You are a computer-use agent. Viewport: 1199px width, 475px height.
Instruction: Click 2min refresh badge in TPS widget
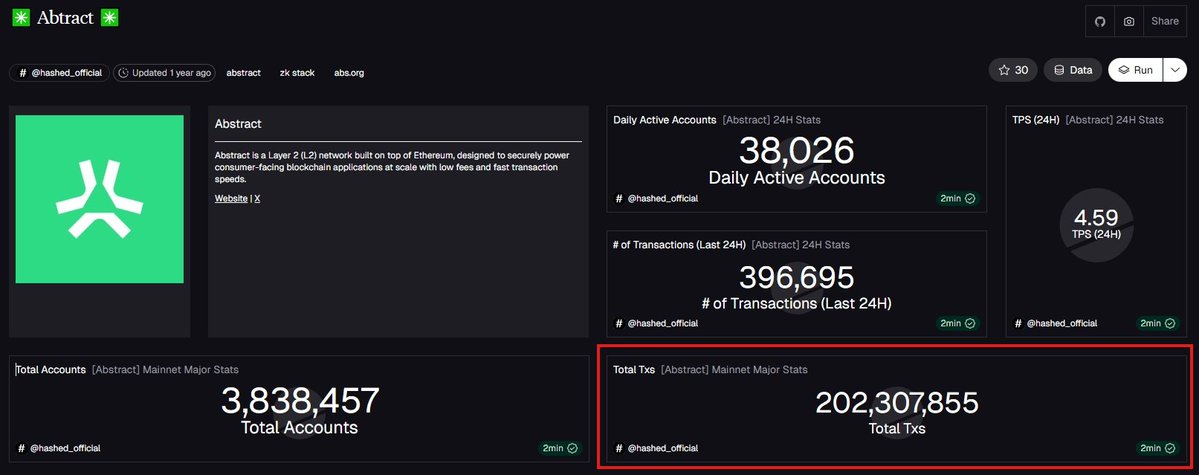(1158, 324)
